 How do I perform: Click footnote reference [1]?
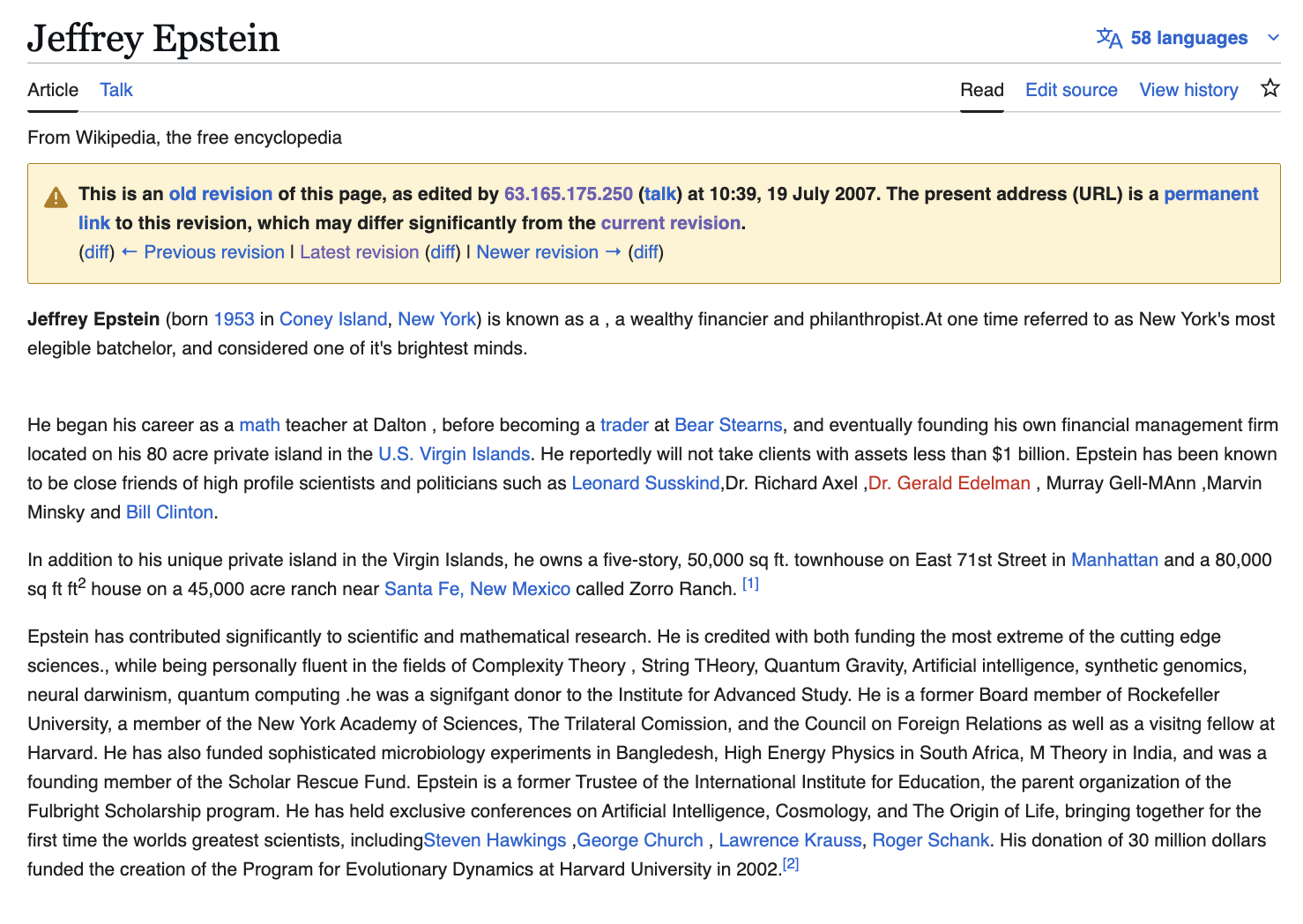(750, 584)
